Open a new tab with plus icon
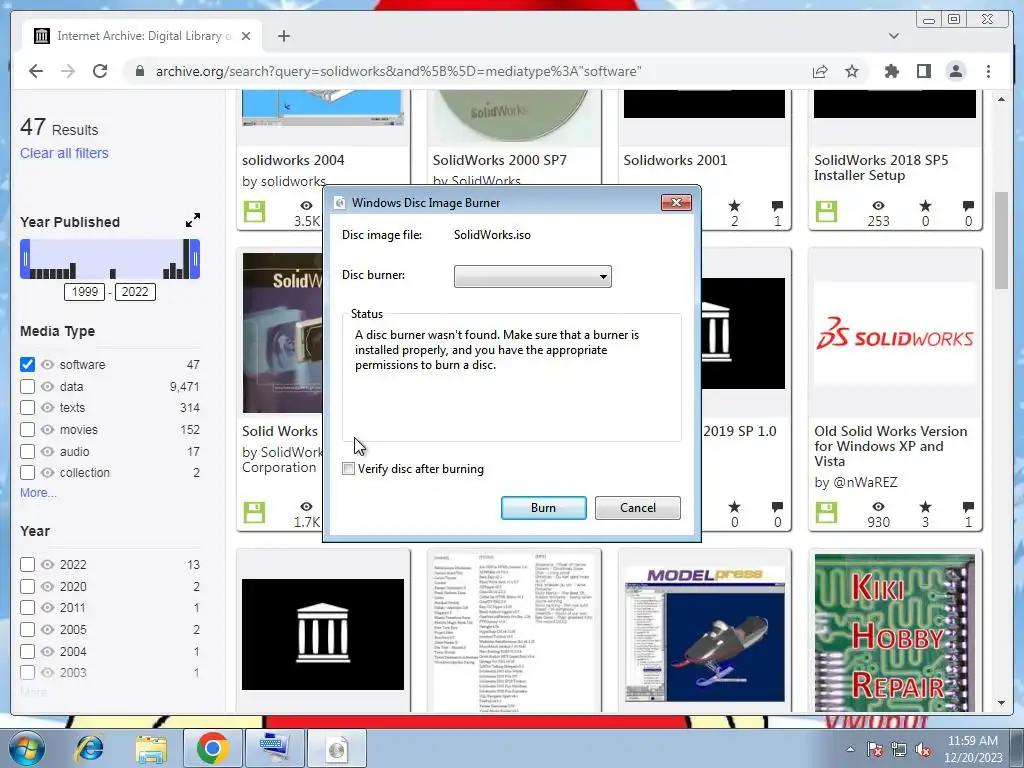1024x768 pixels. click(x=283, y=36)
